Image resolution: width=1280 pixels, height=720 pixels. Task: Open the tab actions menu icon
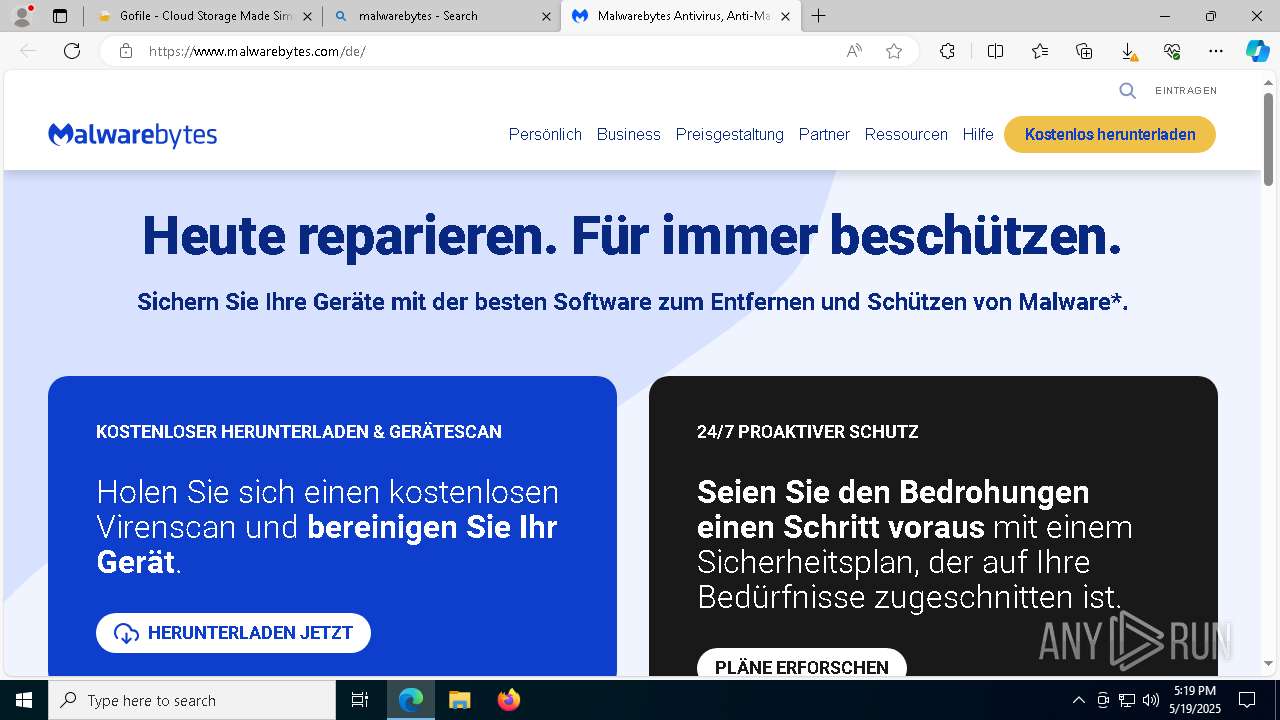point(60,16)
